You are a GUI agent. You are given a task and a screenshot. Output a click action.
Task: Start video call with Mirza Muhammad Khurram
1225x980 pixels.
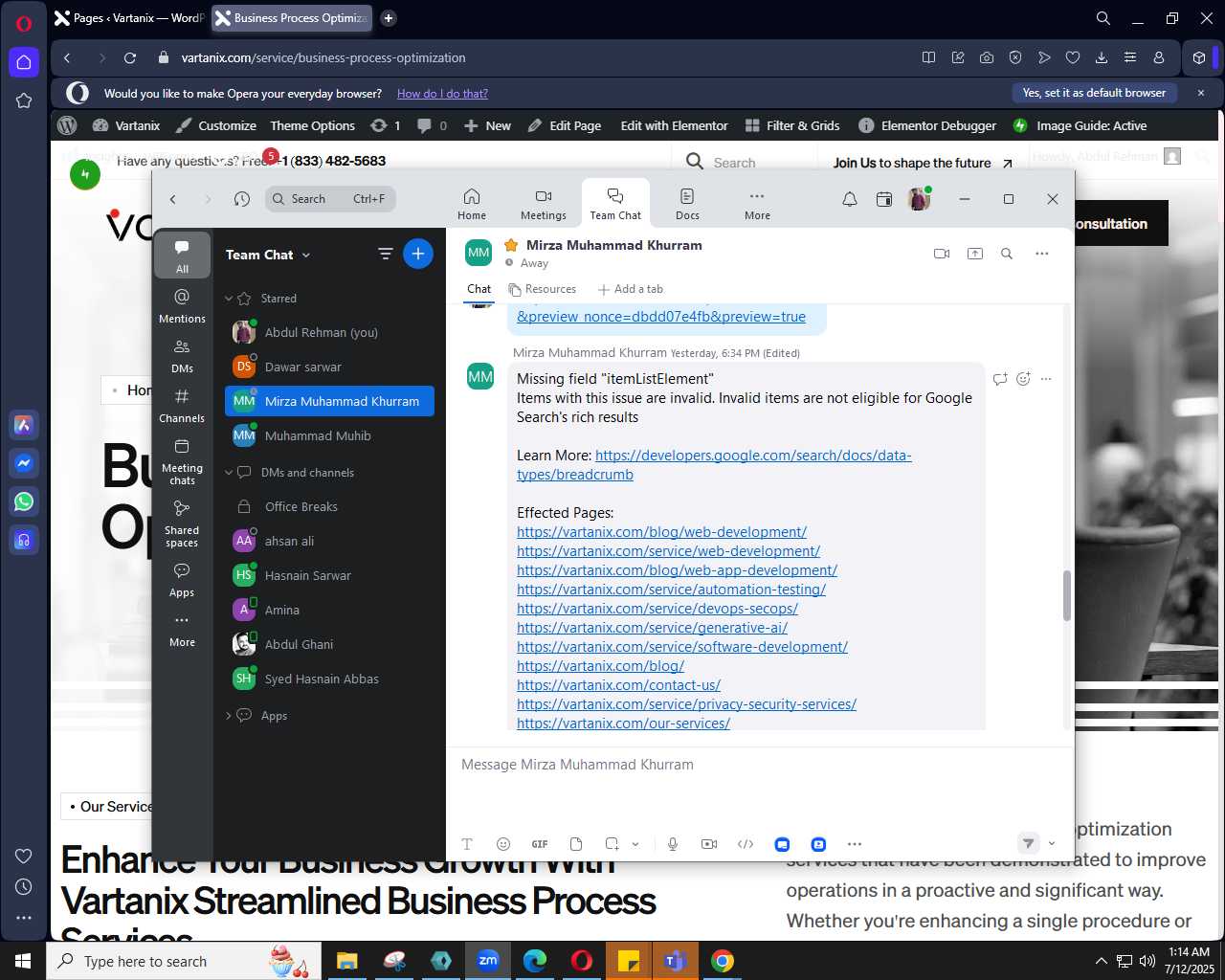[942, 254]
